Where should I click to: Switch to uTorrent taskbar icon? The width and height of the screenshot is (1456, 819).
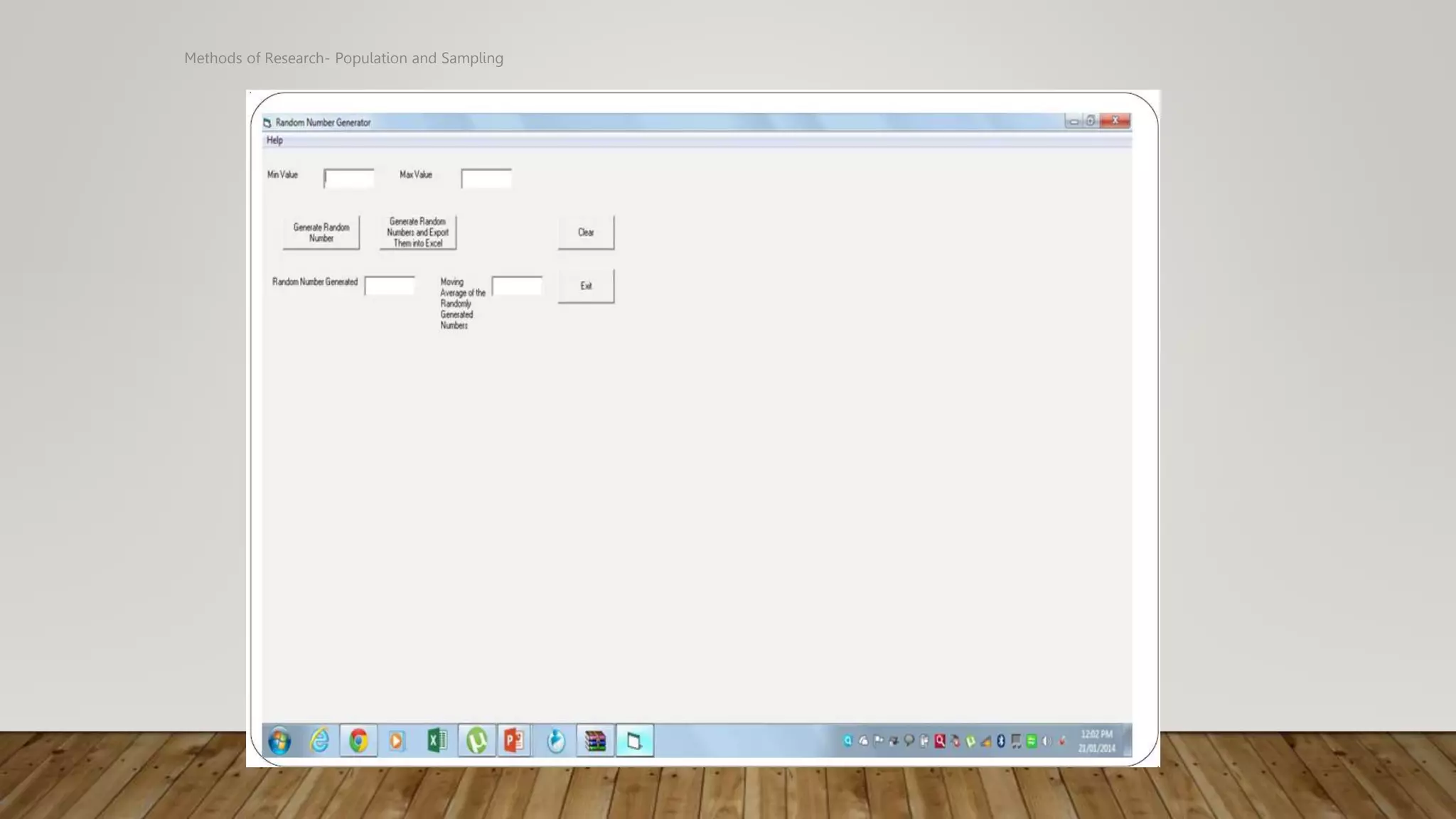[476, 741]
